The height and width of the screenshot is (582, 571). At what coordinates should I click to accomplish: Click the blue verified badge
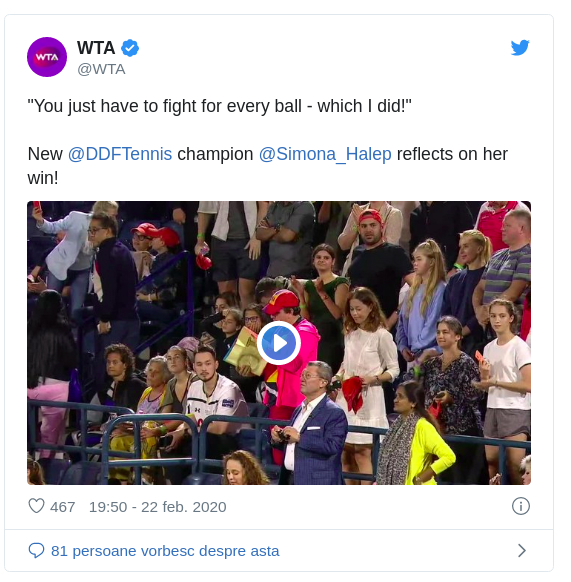(x=131, y=49)
